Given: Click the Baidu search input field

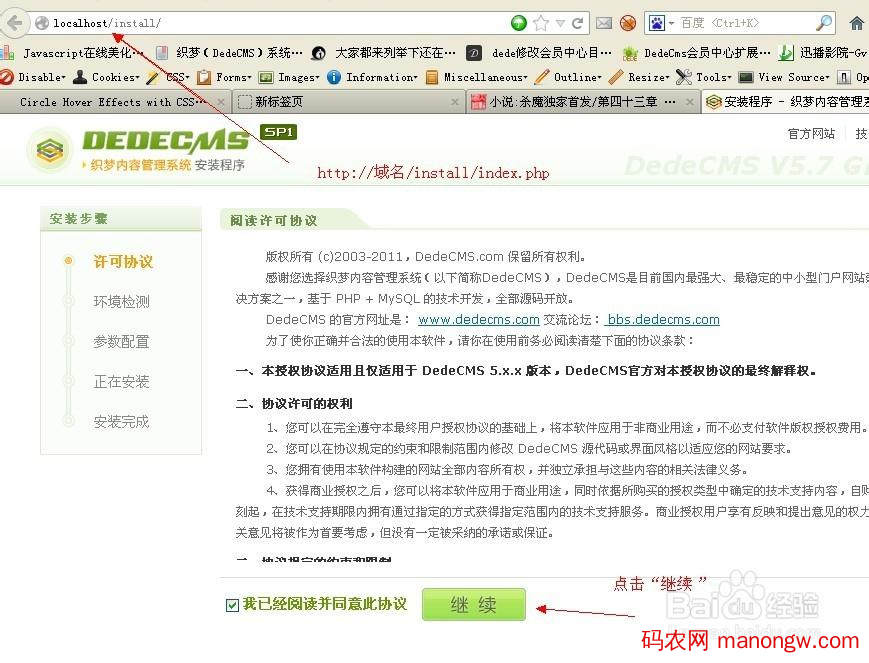Looking at the screenshot, I should [745, 23].
